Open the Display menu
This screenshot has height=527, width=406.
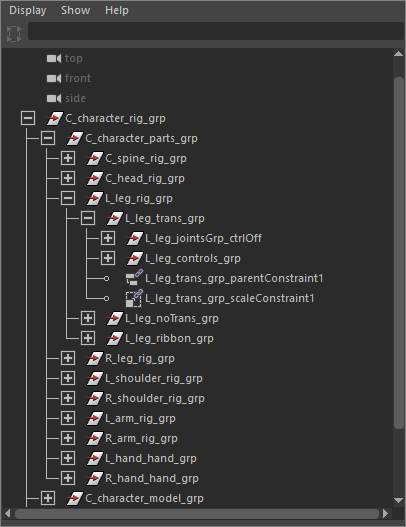28,10
